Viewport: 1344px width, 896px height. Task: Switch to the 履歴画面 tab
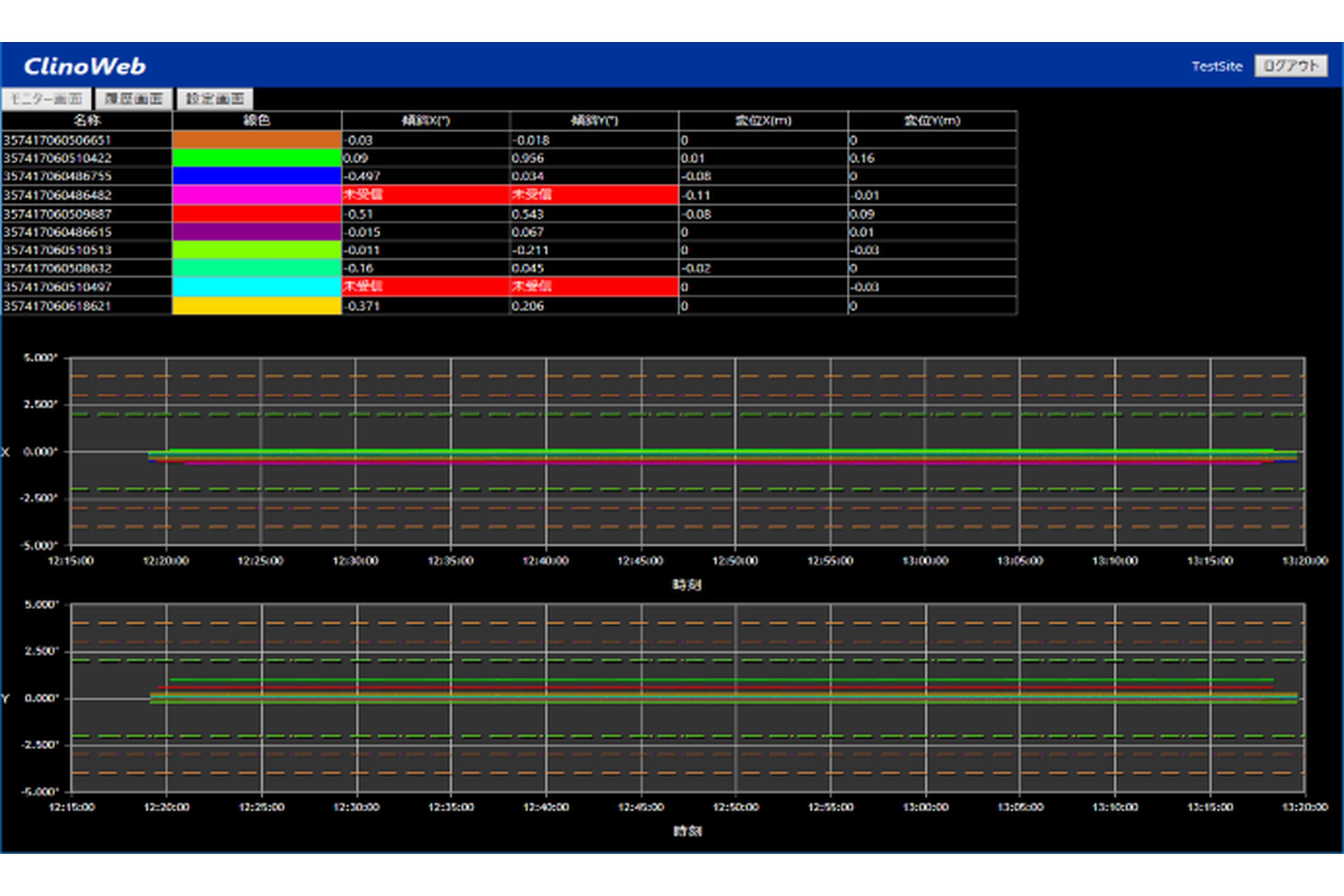[133, 99]
